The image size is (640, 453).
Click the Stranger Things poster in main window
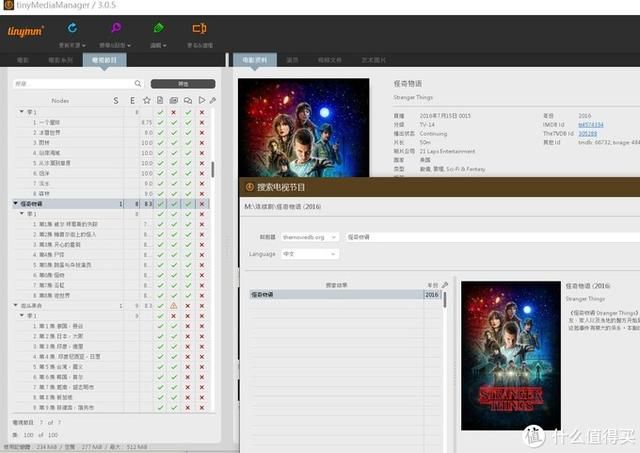coord(304,128)
